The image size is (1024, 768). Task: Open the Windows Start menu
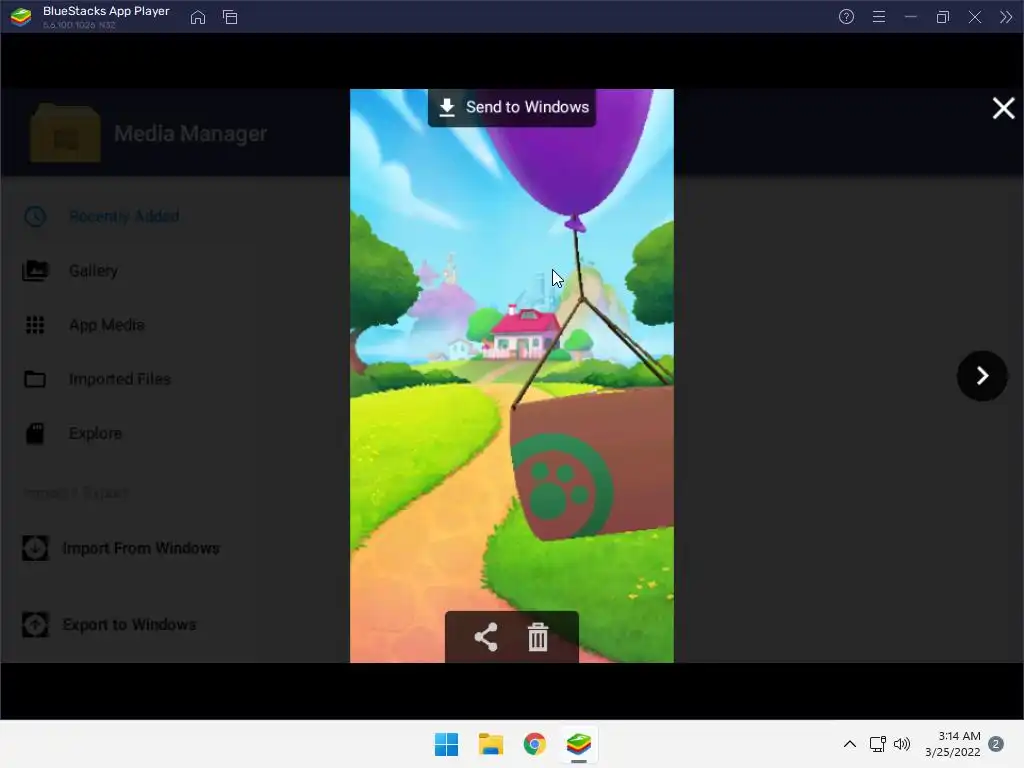[447, 744]
